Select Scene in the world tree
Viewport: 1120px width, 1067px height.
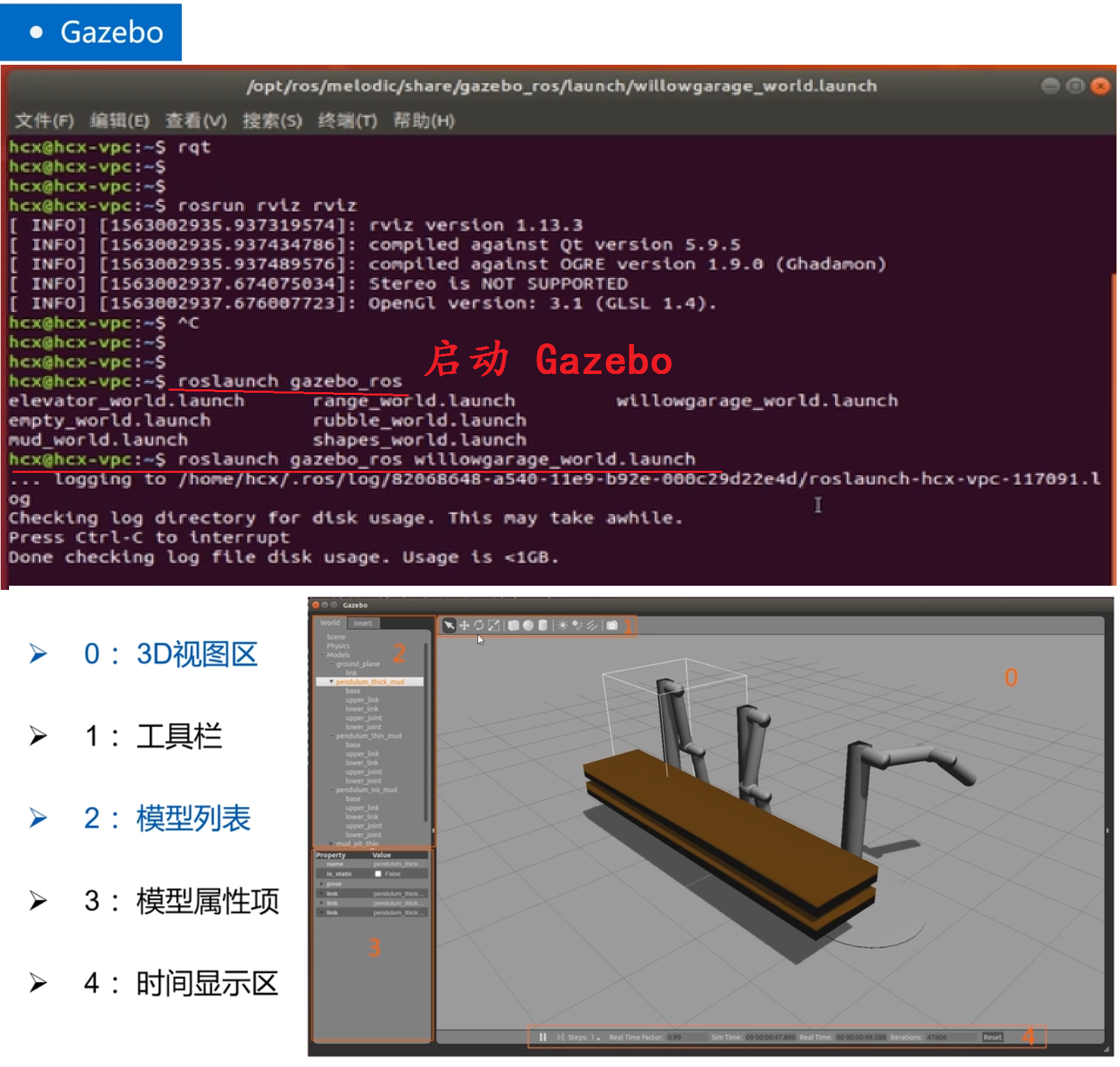click(336, 637)
